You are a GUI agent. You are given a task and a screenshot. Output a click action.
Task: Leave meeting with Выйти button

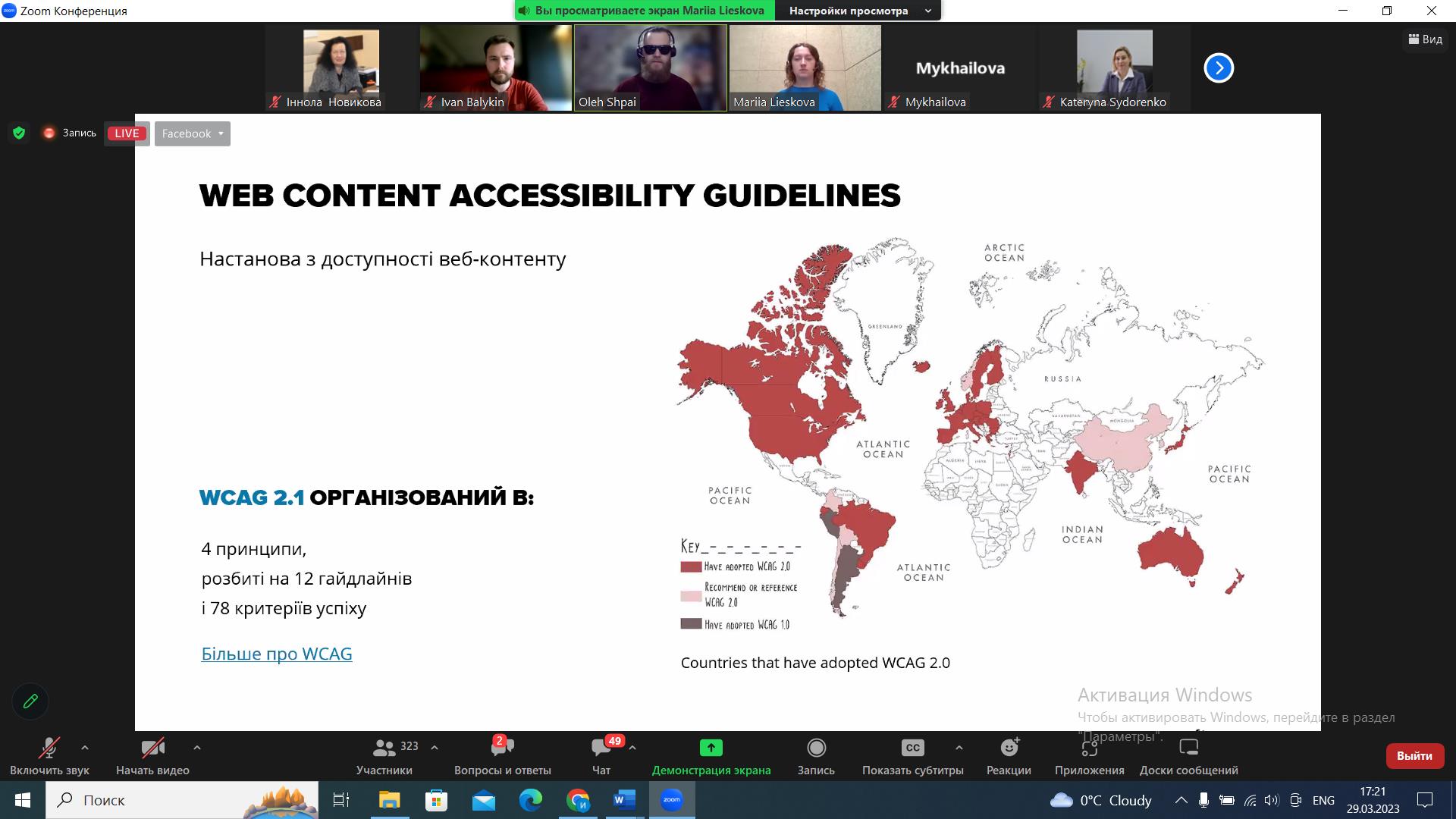[1414, 756]
